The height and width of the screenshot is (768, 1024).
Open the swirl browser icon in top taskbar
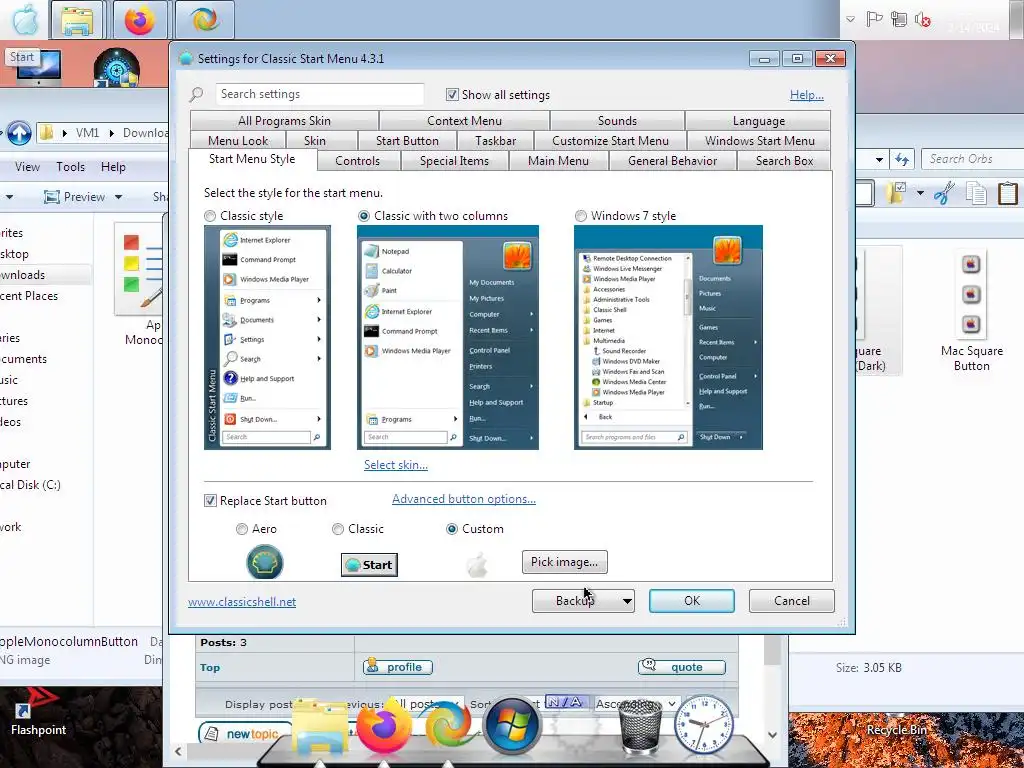(204, 20)
